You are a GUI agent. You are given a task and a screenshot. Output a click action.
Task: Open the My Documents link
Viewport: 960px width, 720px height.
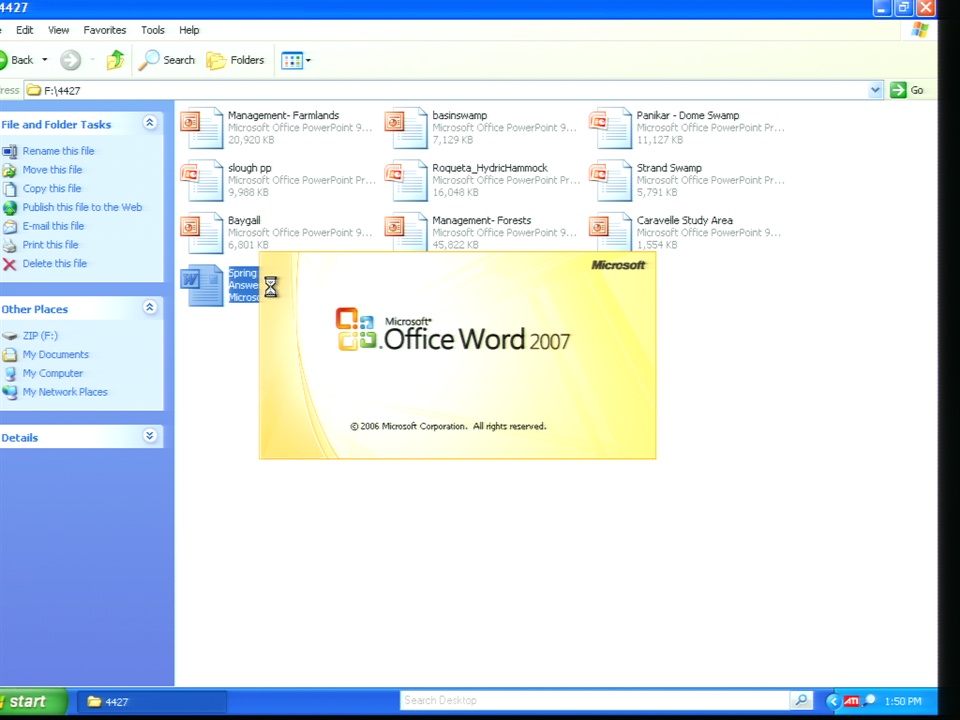pyautogui.click(x=56, y=354)
